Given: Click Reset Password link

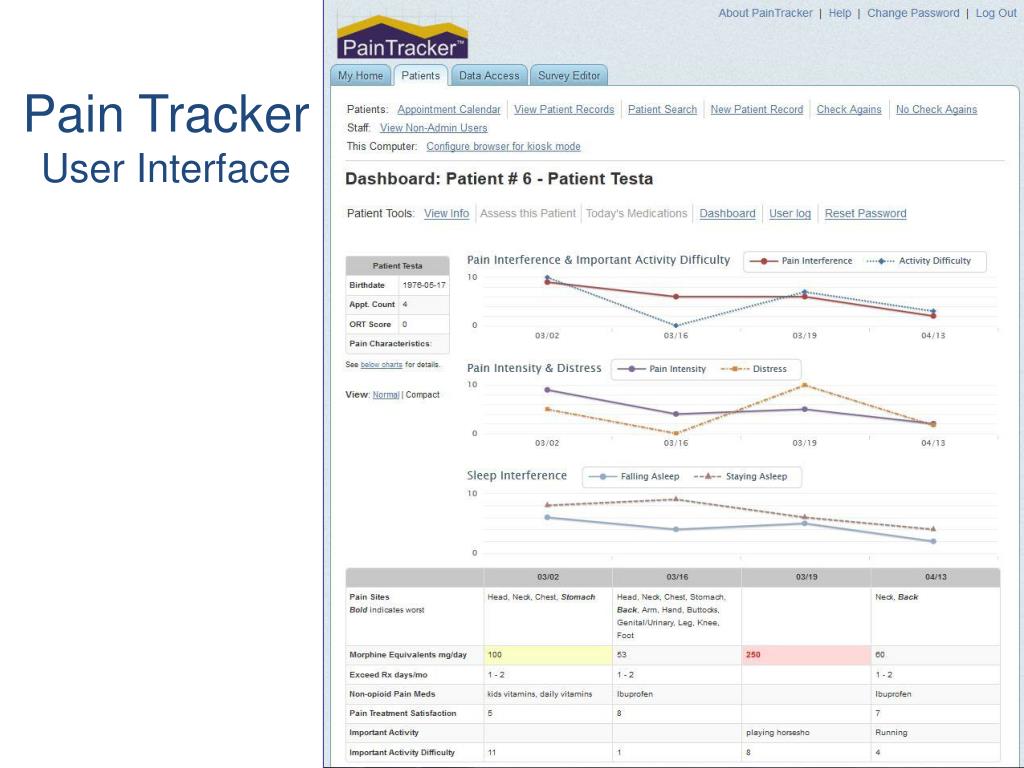Looking at the screenshot, I should click(x=865, y=214).
